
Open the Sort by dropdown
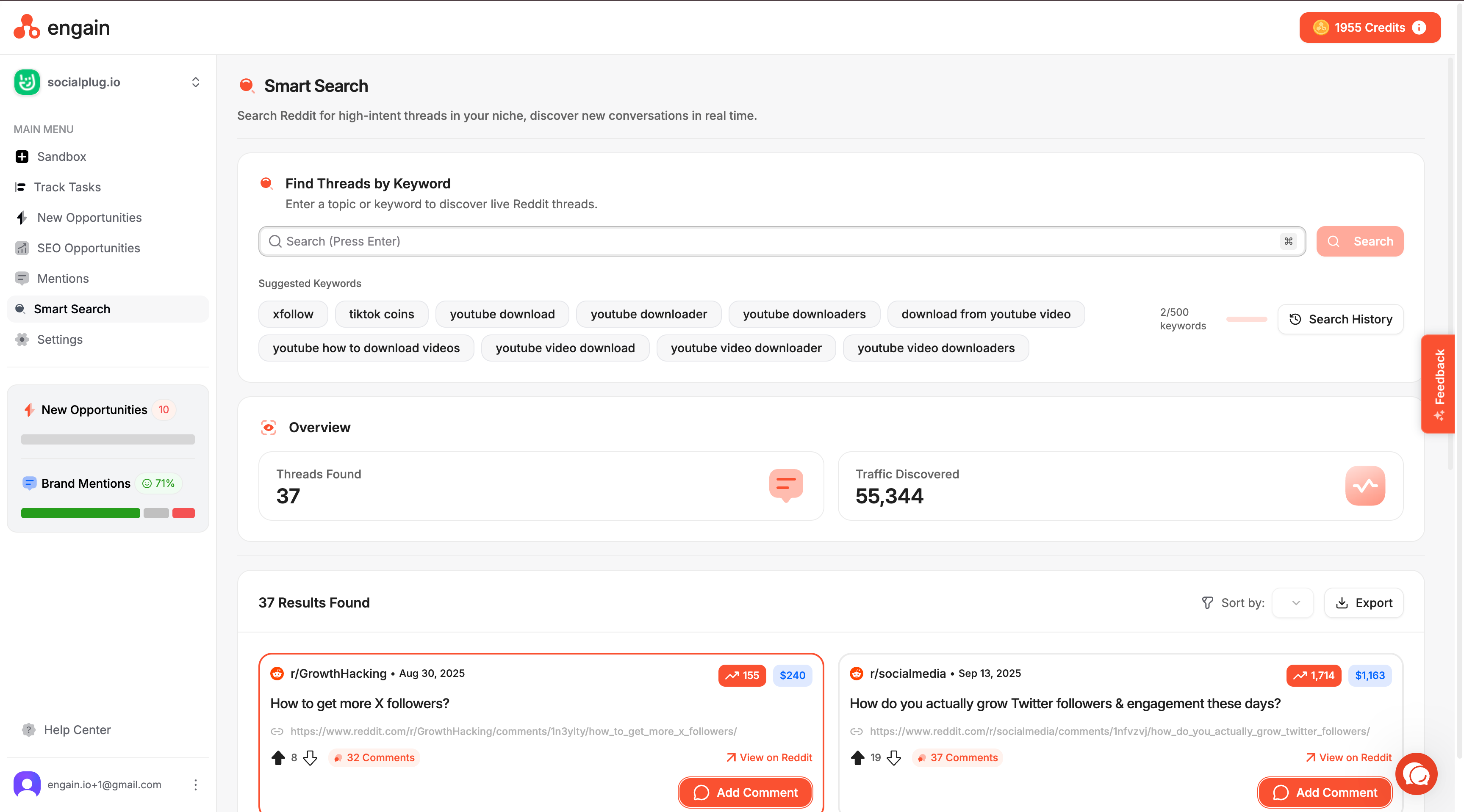tap(1292, 603)
